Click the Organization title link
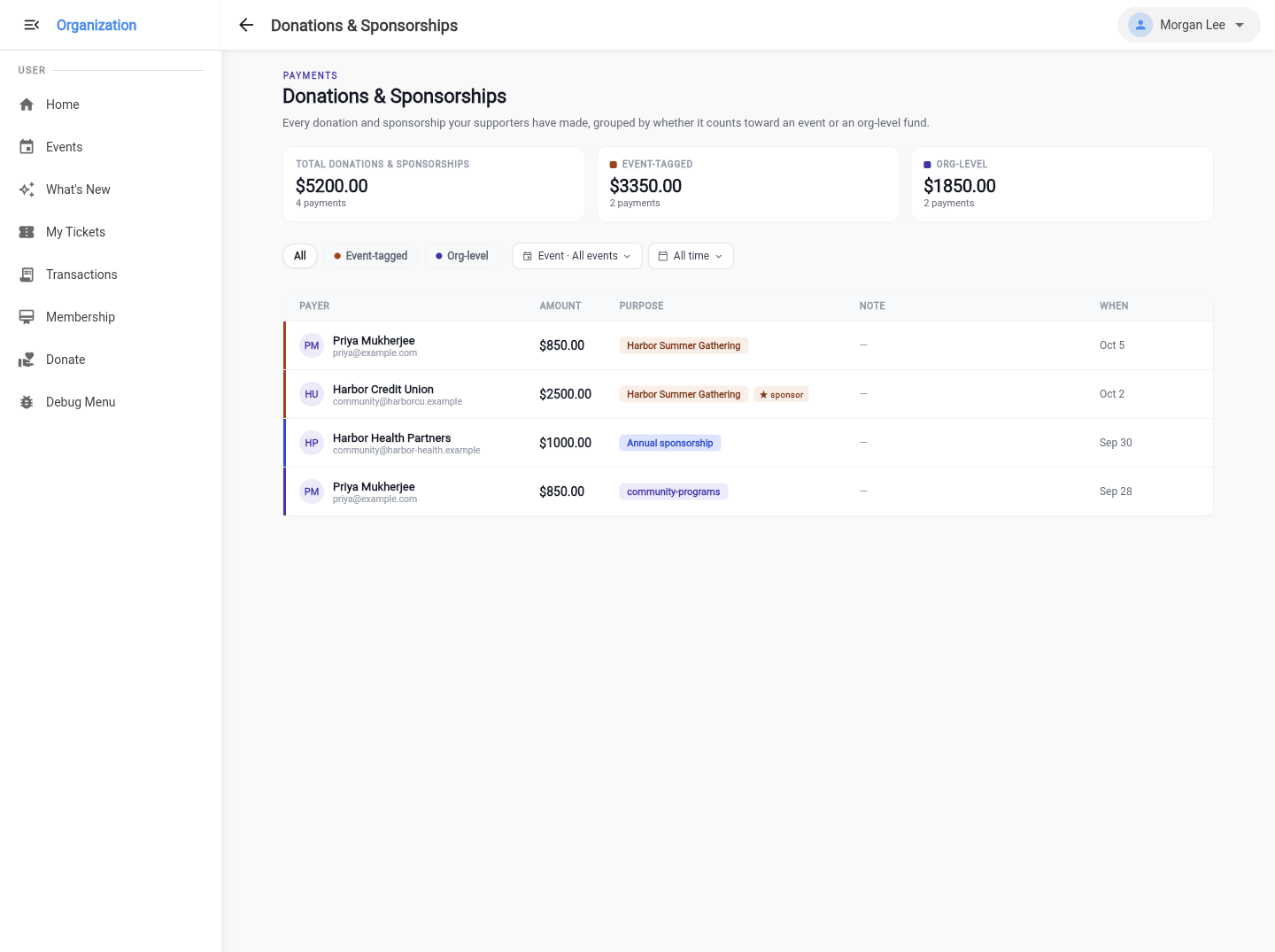 (x=97, y=25)
